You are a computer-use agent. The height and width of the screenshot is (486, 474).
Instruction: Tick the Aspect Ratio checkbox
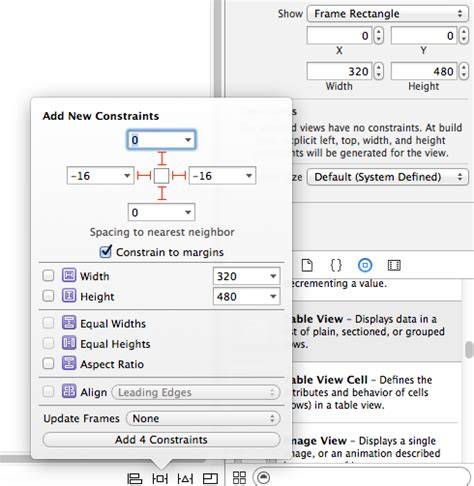coord(48,363)
